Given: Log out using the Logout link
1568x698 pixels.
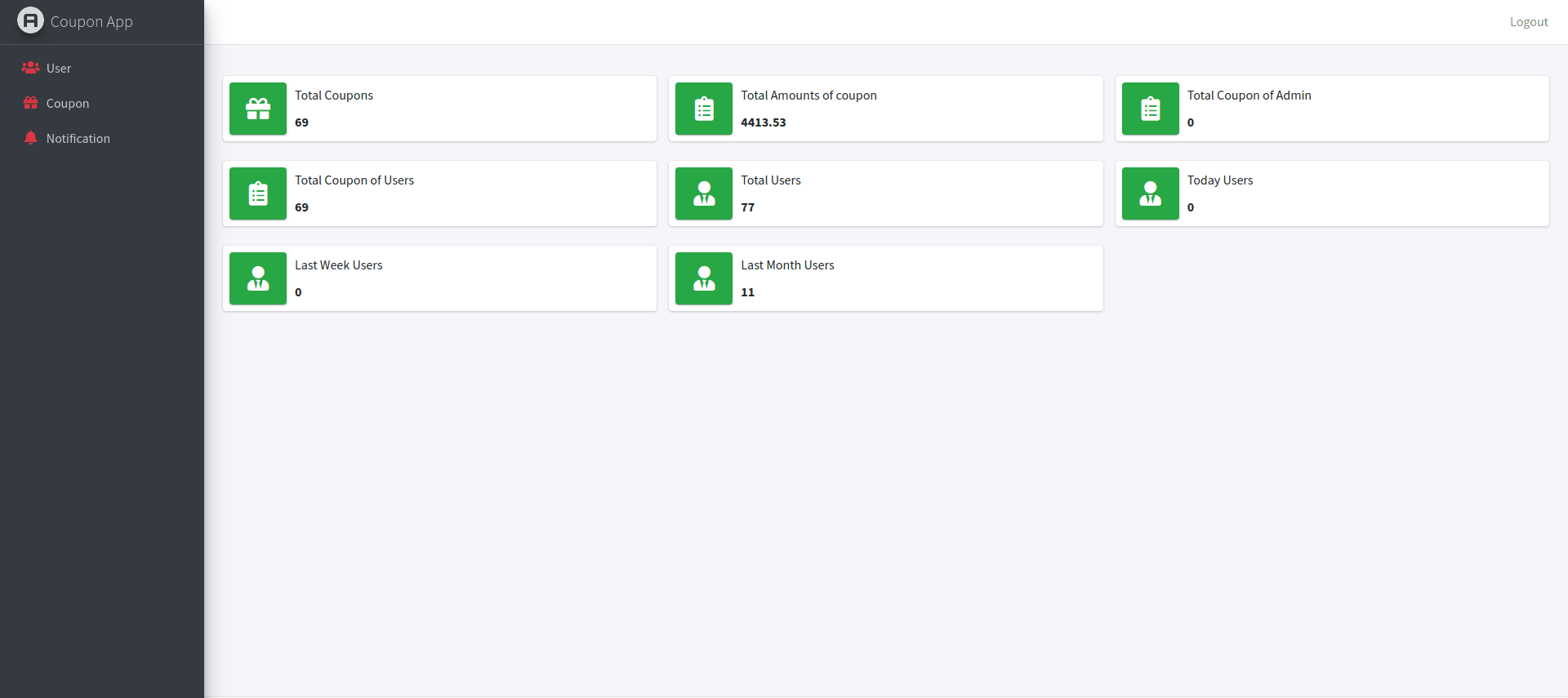Looking at the screenshot, I should (1528, 22).
